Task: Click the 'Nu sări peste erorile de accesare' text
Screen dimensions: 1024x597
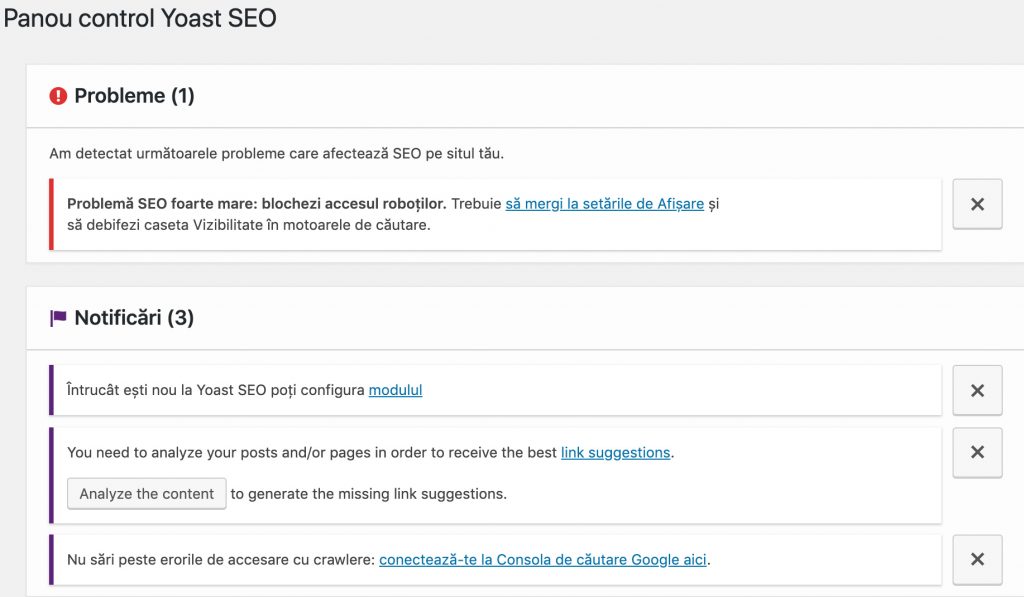Action: tap(220, 559)
